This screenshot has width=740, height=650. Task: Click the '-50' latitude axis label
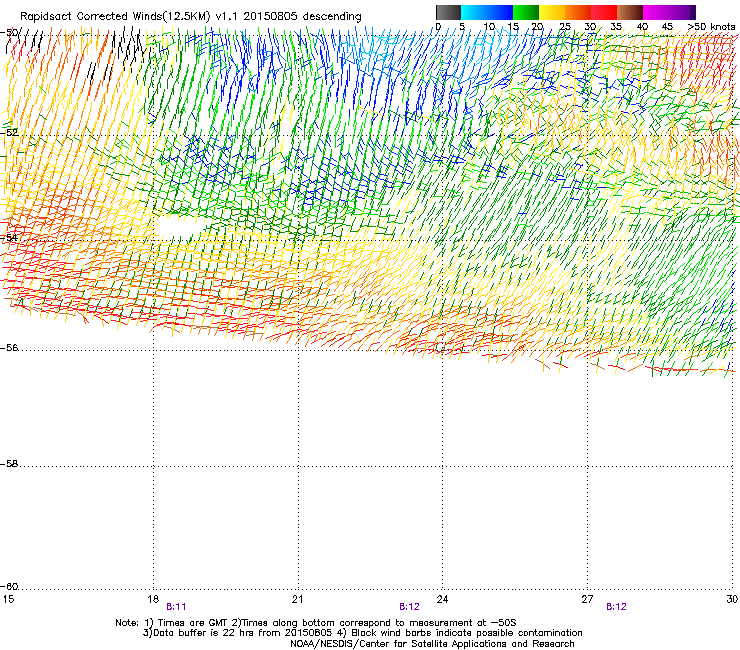[x=10, y=33]
